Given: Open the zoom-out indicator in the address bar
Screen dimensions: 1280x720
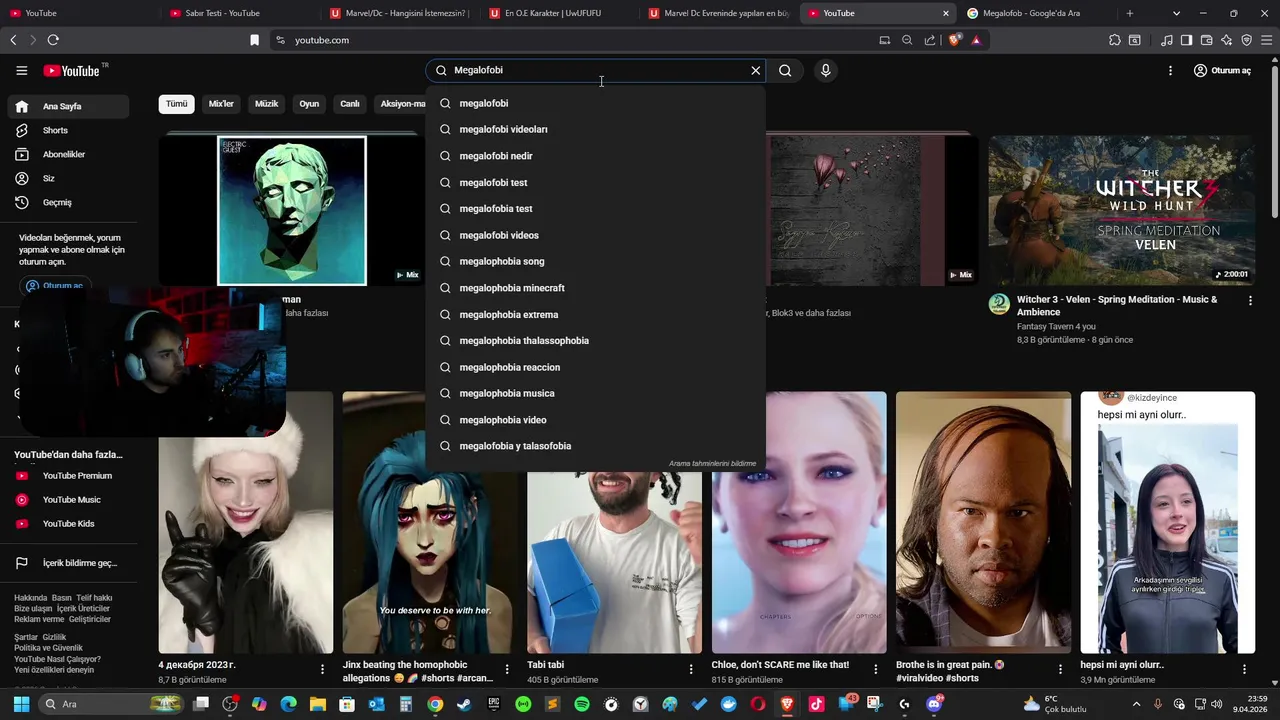Looking at the screenshot, I should point(907,40).
